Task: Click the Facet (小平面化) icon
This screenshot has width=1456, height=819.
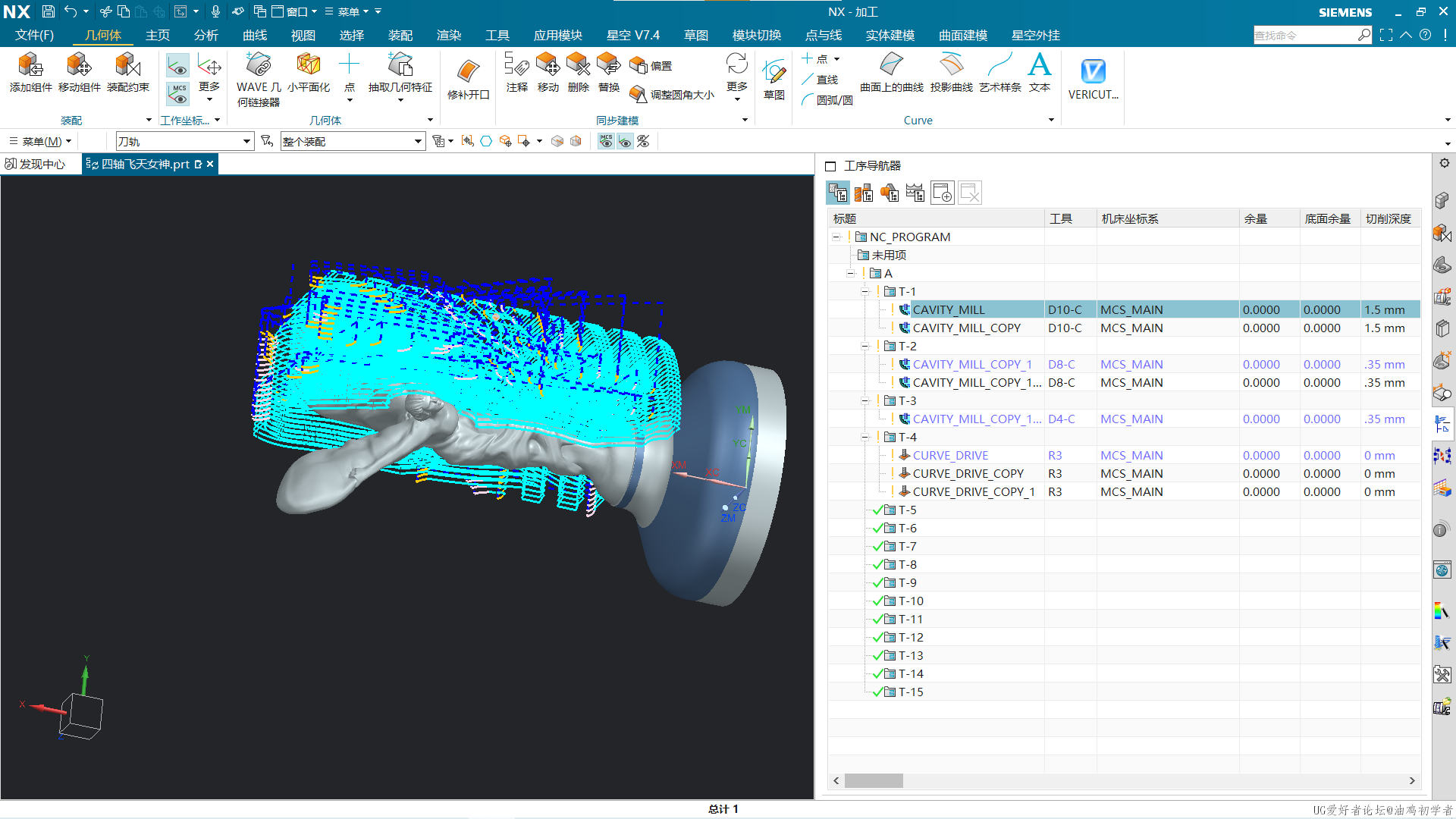Action: (308, 65)
